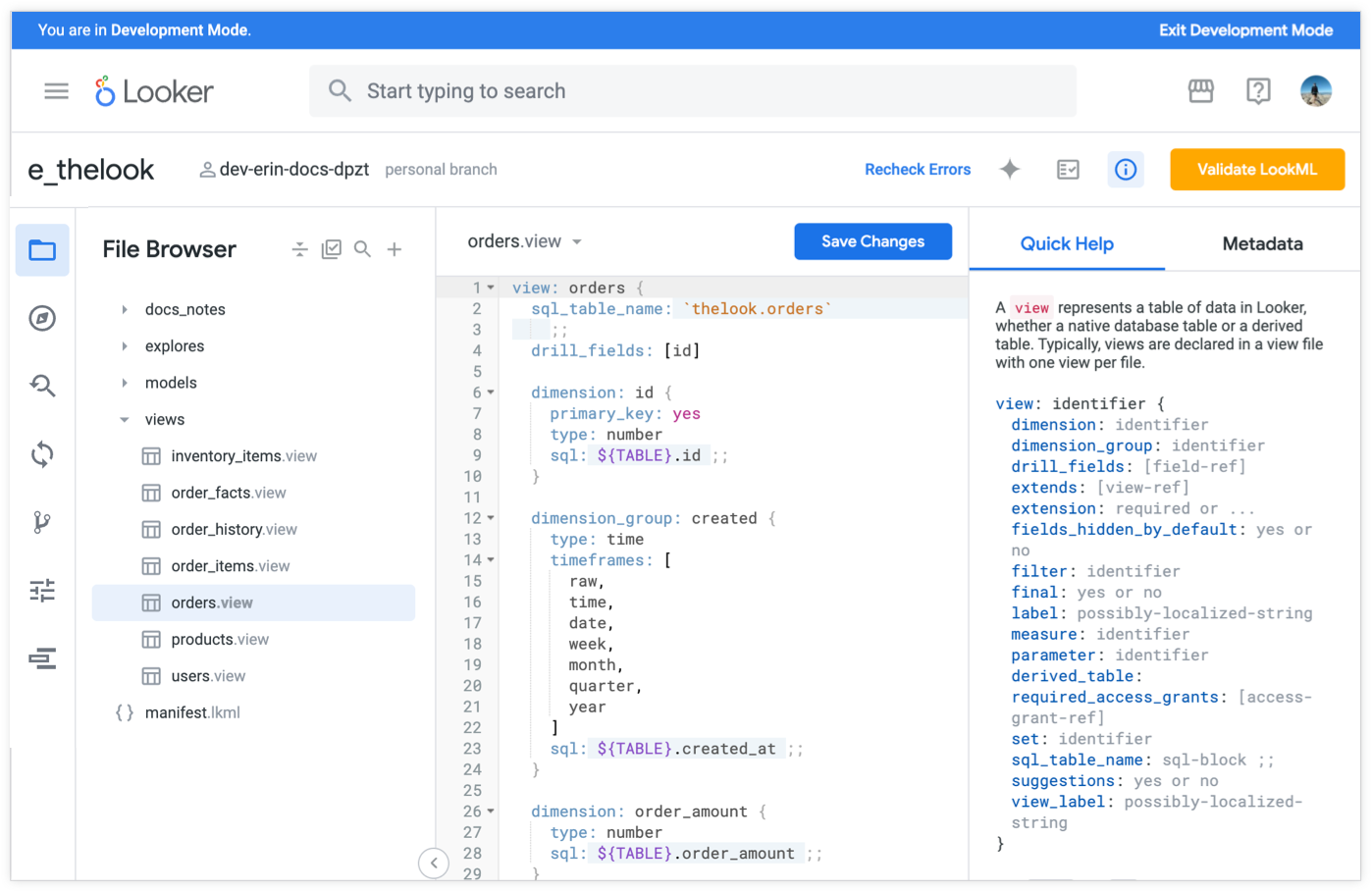Image resolution: width=1372 pixels, height=891 pixels.
Task: Open products.view in file browser
Action: [x=220, y=640]
